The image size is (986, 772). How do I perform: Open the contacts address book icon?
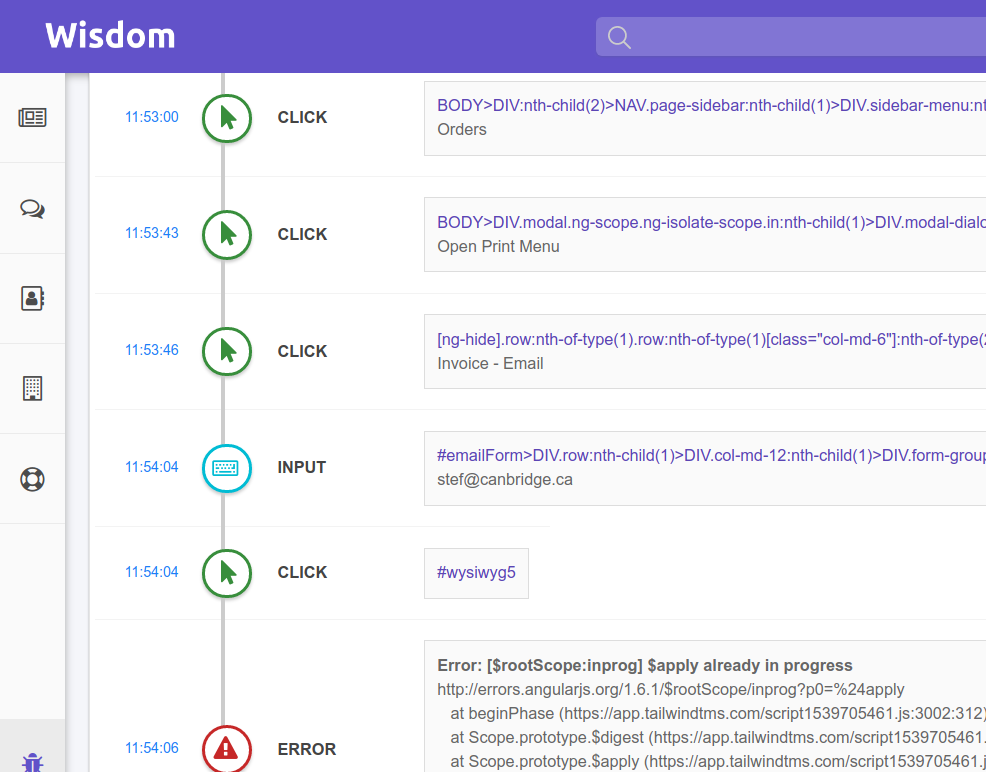pos(32,298)
